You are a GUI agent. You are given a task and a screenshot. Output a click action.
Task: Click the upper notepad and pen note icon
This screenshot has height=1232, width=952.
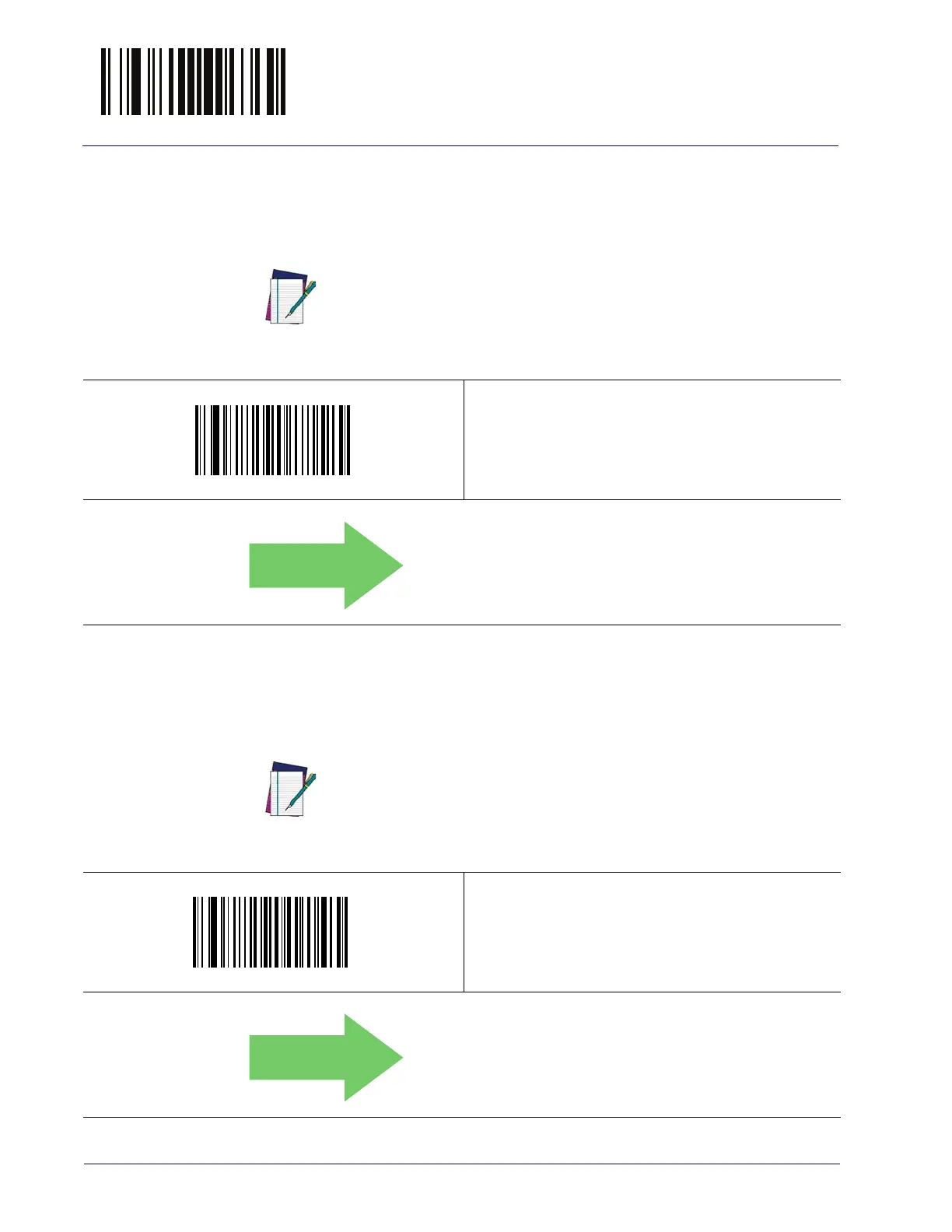(x=291, y=296)
